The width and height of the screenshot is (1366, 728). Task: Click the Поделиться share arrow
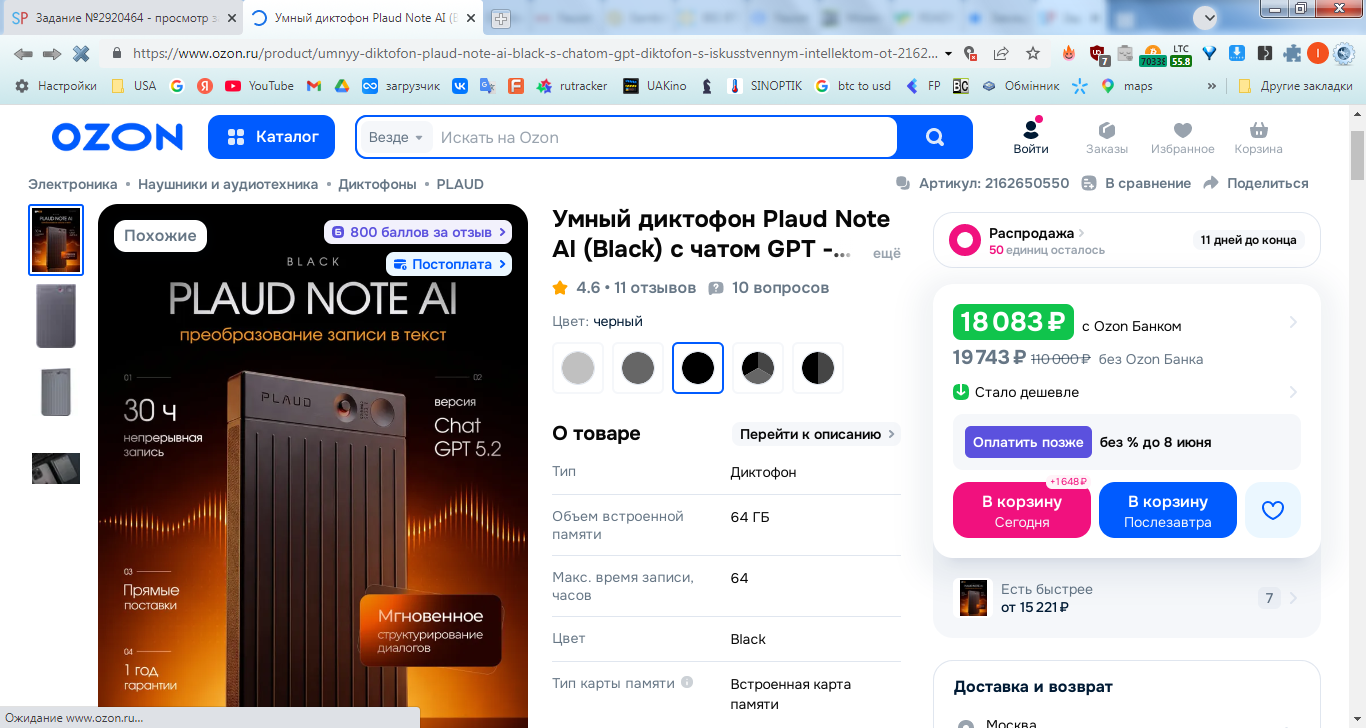[x=1255, y=183]
